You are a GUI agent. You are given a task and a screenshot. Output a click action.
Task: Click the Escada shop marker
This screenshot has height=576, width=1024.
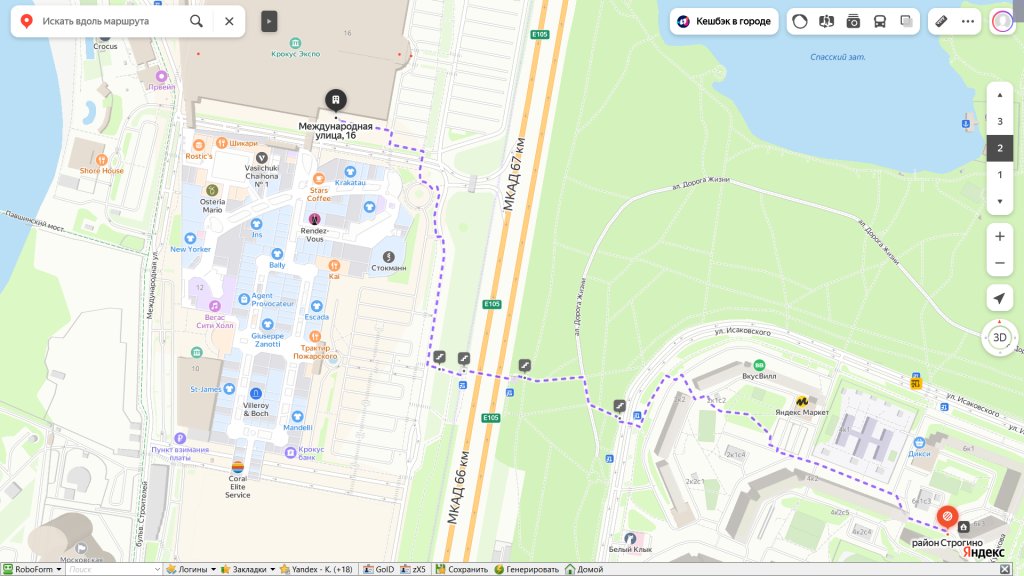click(x=317, y=306)
